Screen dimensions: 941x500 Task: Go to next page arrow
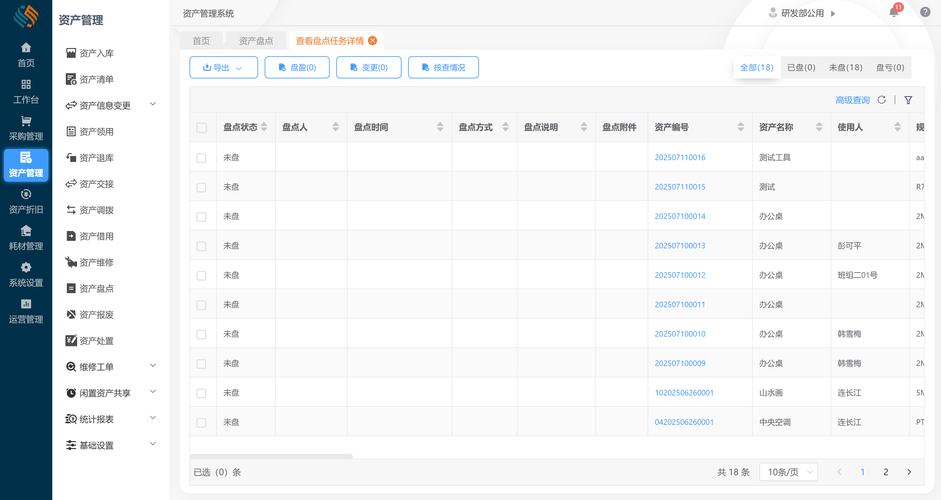pos(909,472)
